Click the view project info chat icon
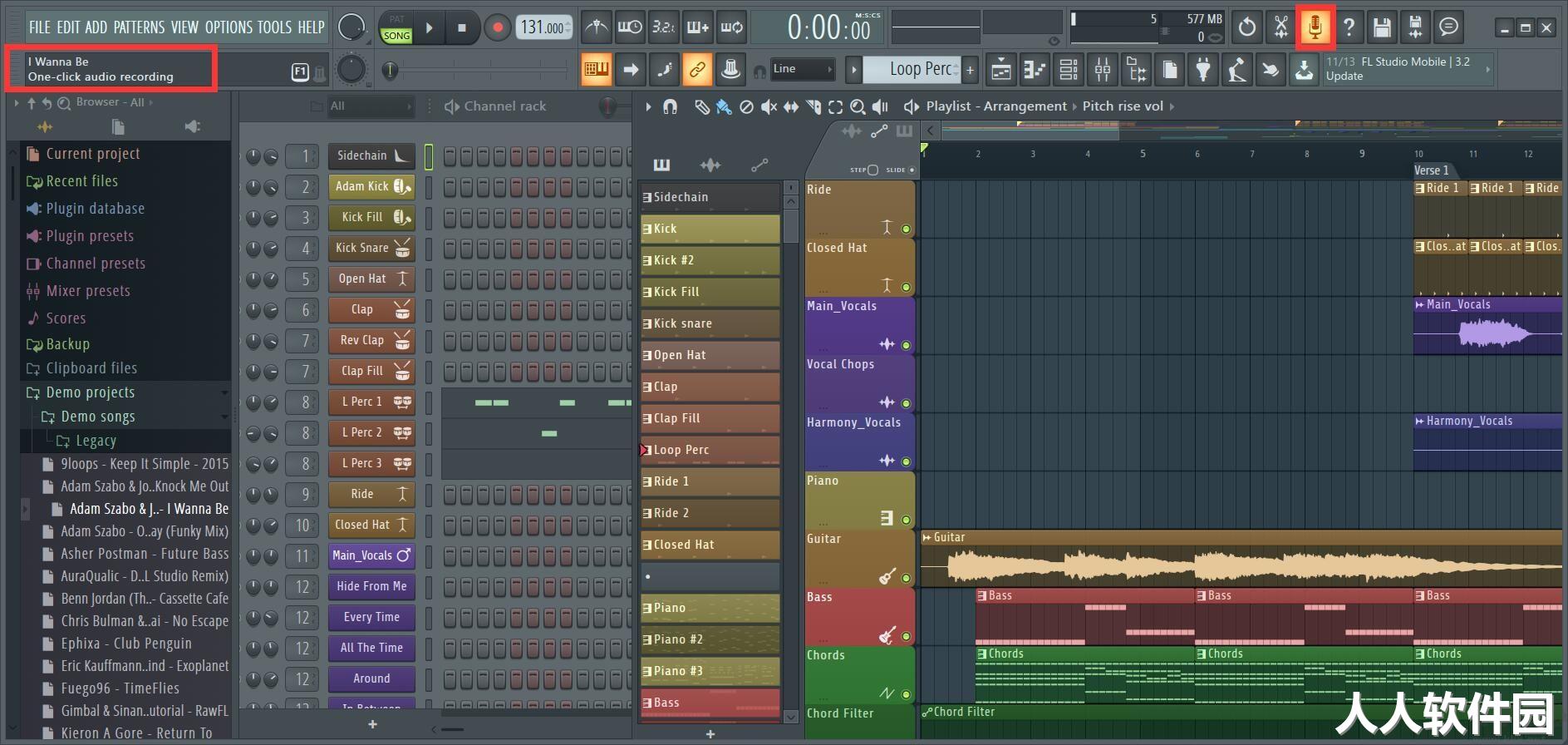 1448,27
